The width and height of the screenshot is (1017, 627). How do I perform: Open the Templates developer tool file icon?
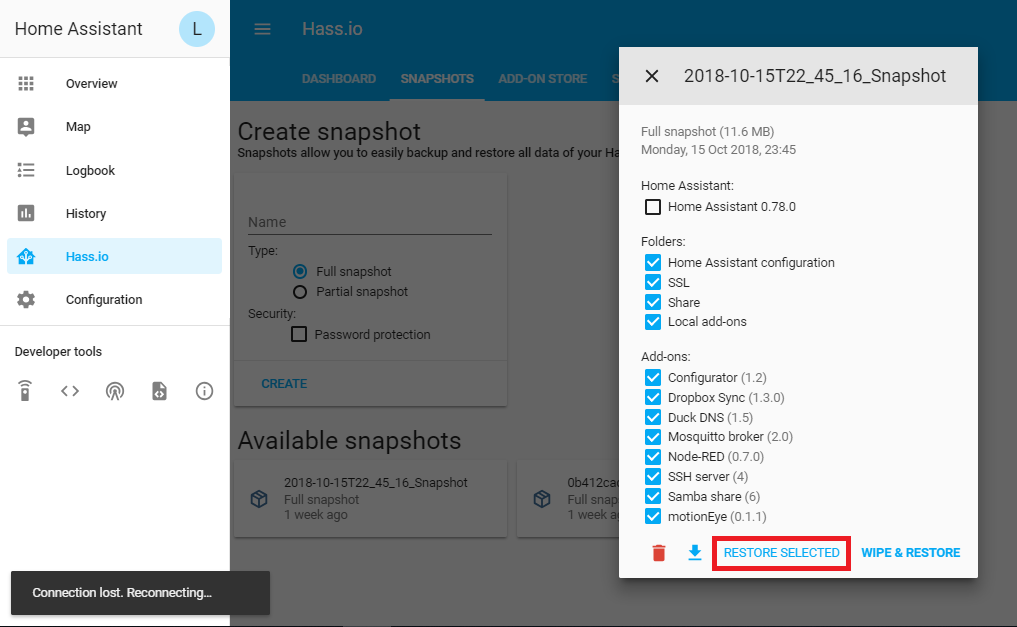click(x=160, y=391)
